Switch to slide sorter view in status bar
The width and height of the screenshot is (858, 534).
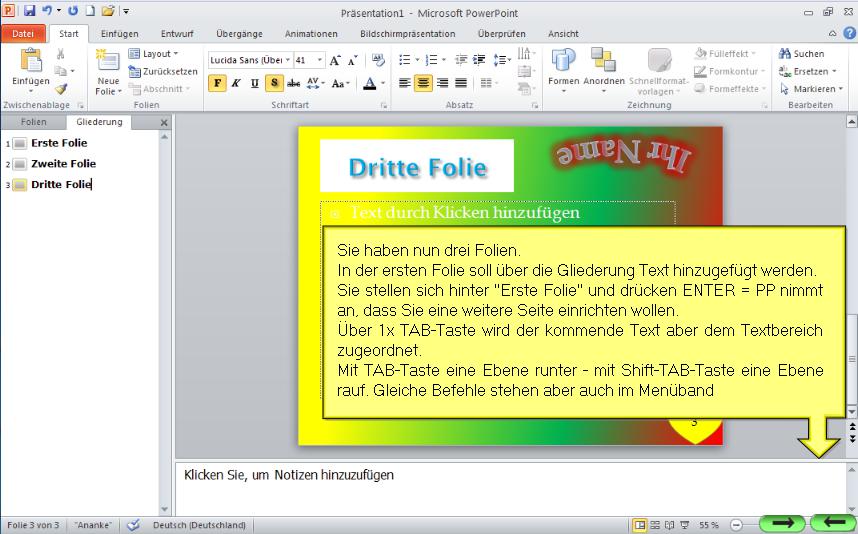pos(656,524)
